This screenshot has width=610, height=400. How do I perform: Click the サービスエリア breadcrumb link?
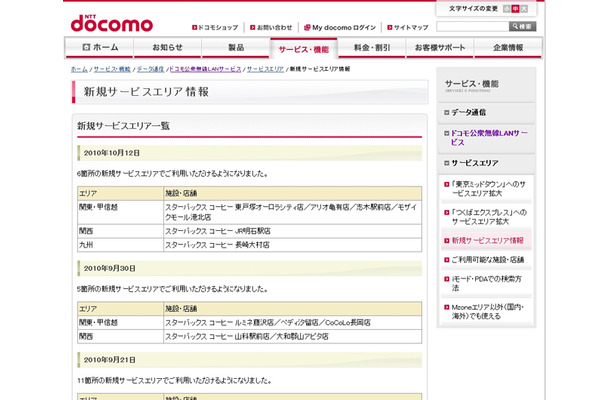265,69
